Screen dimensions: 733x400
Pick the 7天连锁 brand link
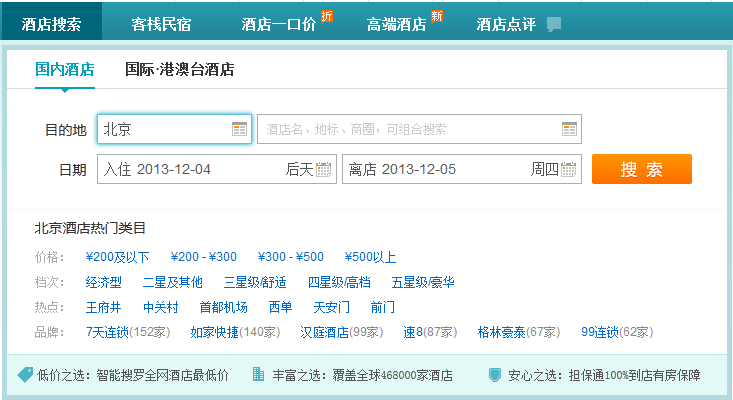point(107,332)
